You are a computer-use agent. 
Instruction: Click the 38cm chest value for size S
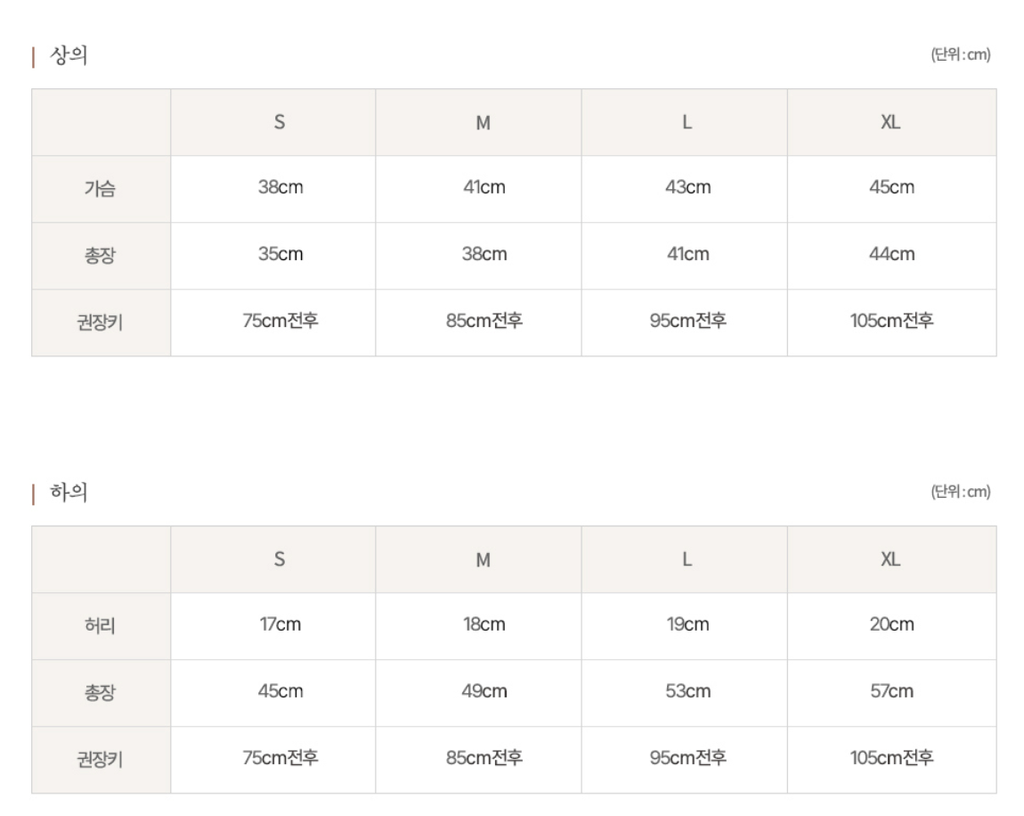click(280, 187)
